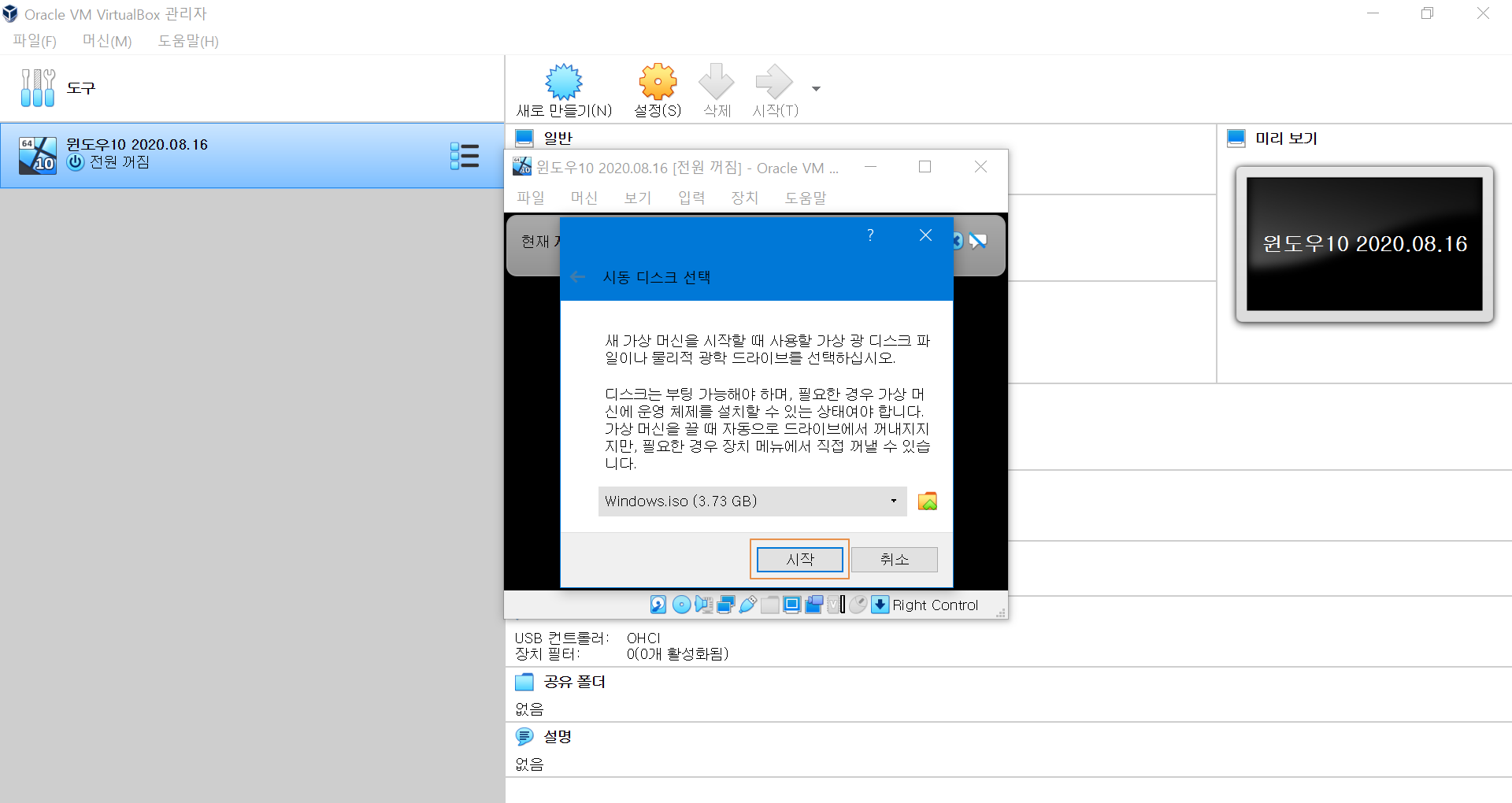Image resolution: width=1512 pixels, height=803 pixels.
Task: Open 머신 menu in VM window
Action: [584, 198]
